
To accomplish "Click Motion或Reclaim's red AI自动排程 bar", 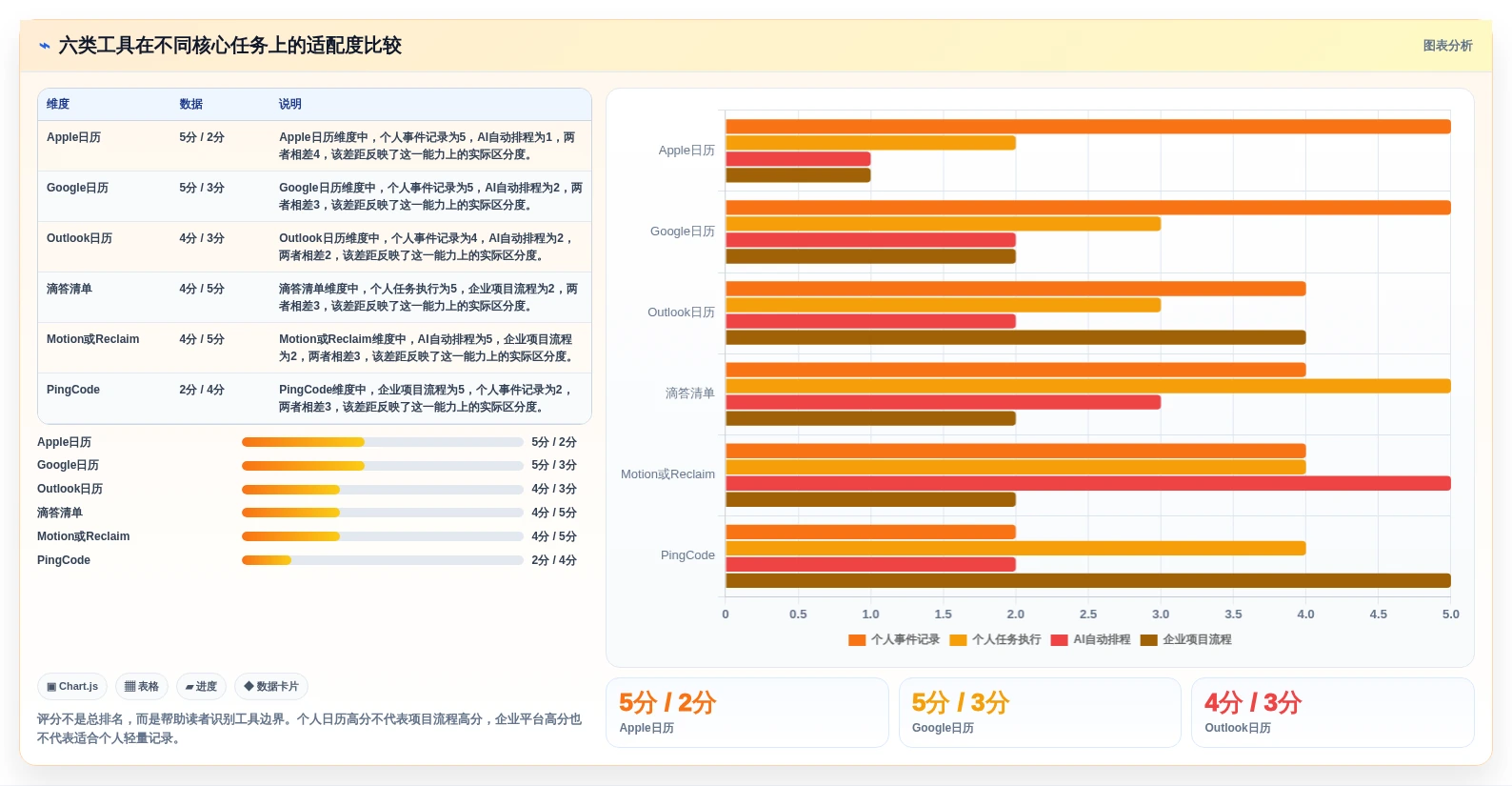I will pos(1088,484).
